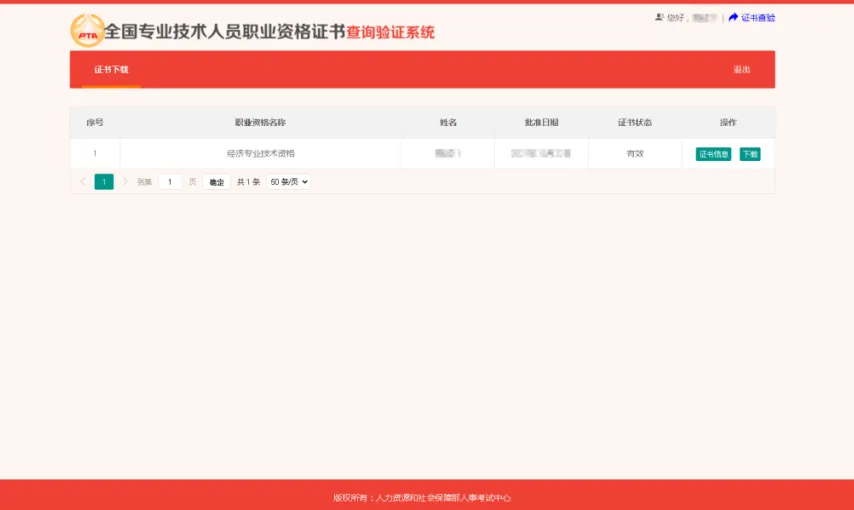
Task: Click the 职业资格名称 column header
Action: coord(260,122)
